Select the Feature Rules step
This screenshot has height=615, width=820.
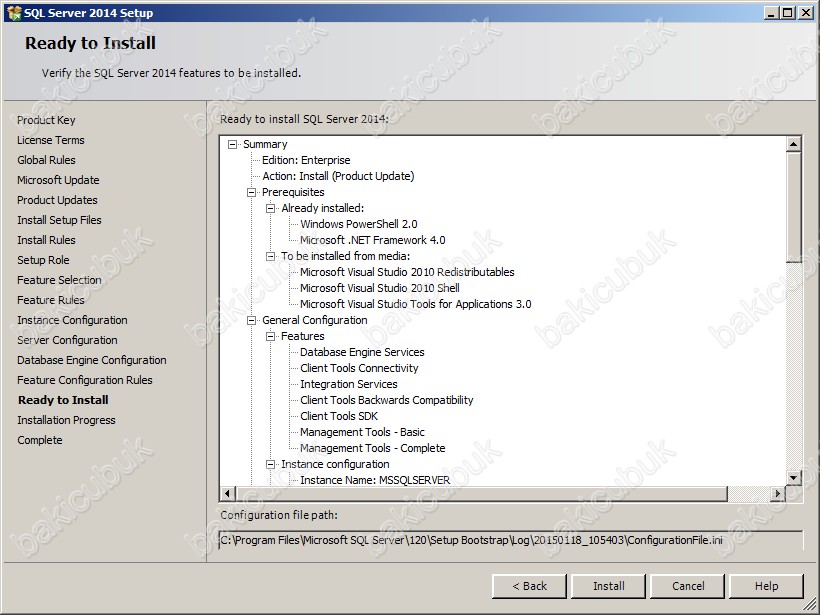tap(51, 300)
